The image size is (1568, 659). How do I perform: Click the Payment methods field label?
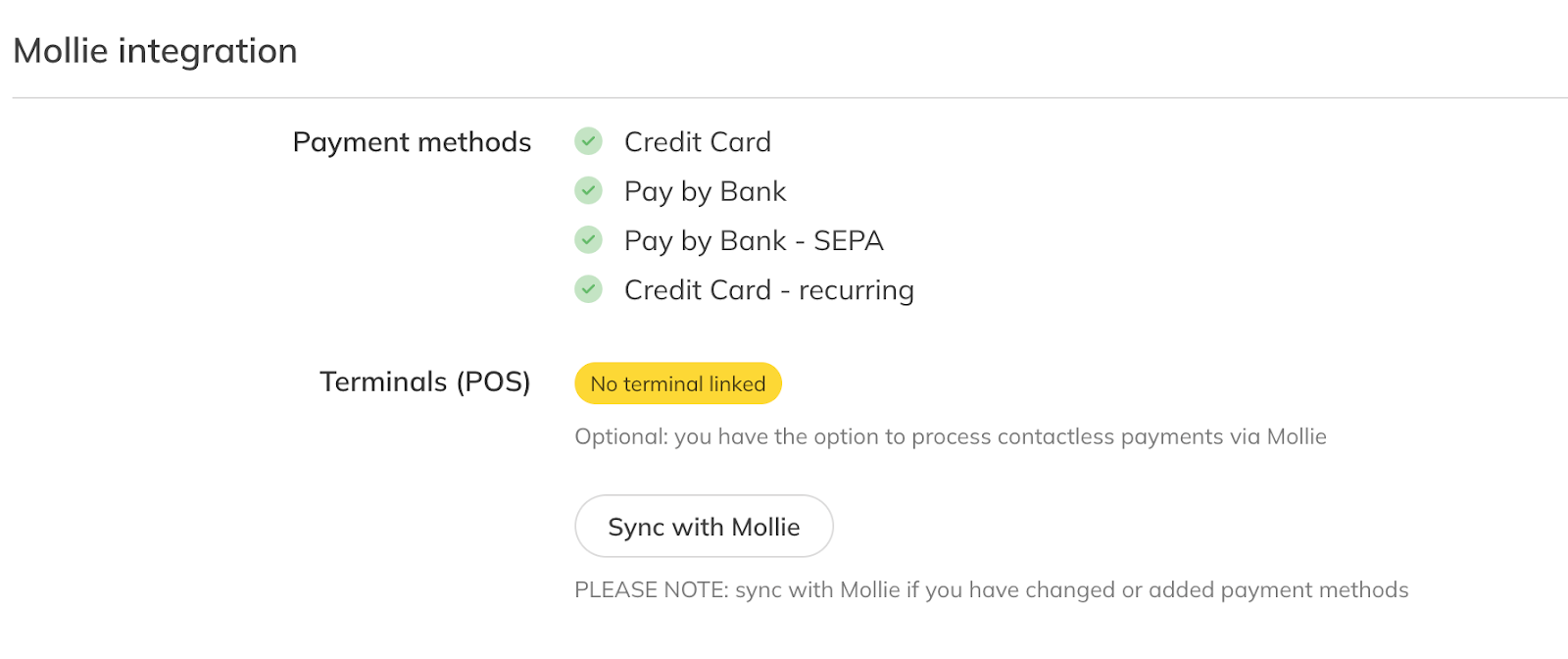point(412,142)
